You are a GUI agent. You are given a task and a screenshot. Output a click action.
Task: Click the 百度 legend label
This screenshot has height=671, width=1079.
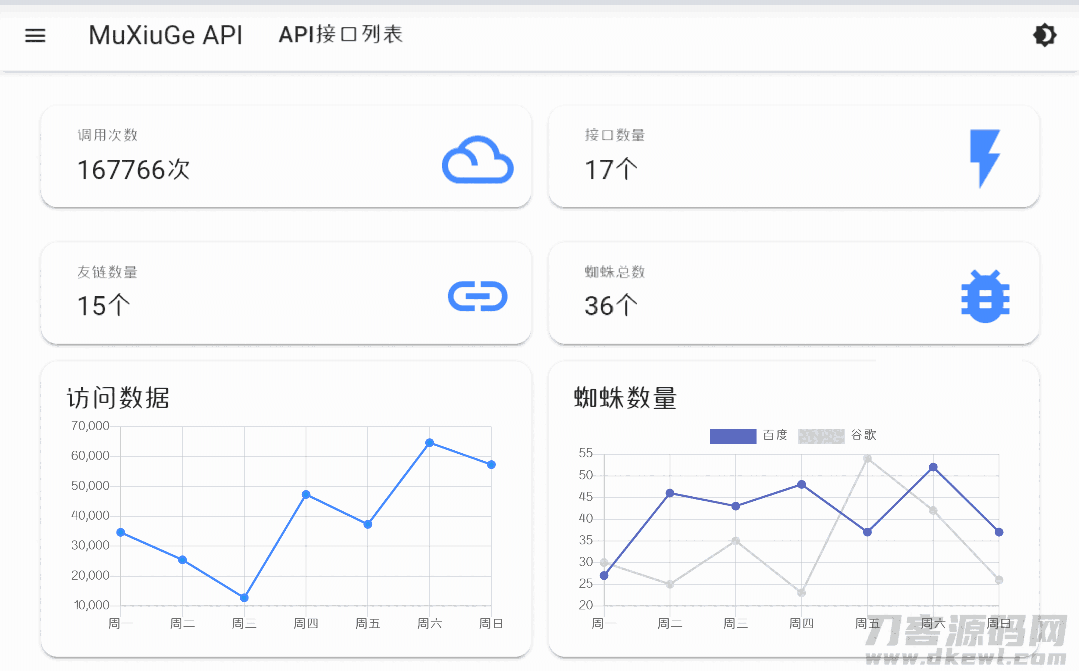tap(775, 435)
